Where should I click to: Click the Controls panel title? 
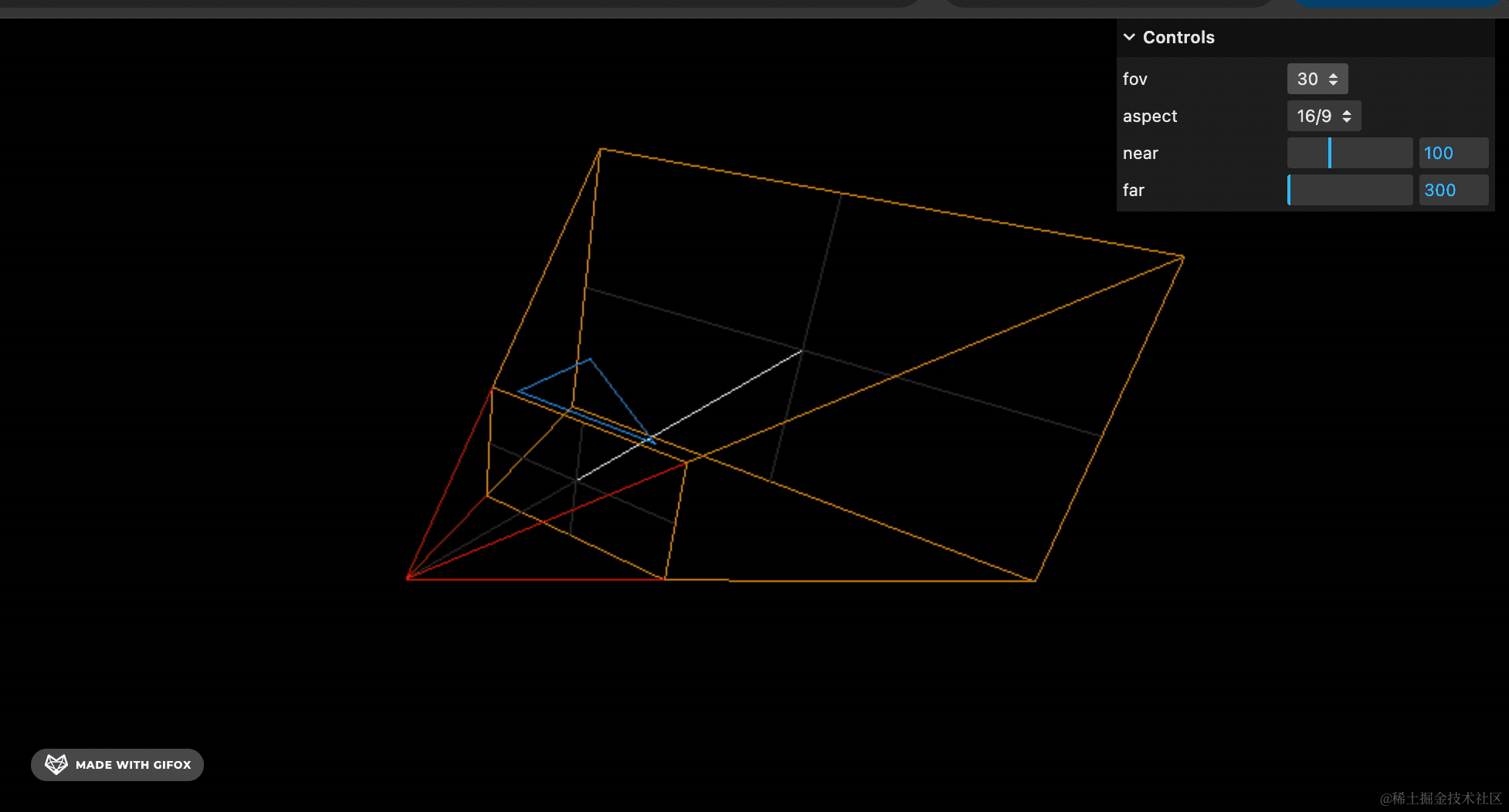[1178, 37]
